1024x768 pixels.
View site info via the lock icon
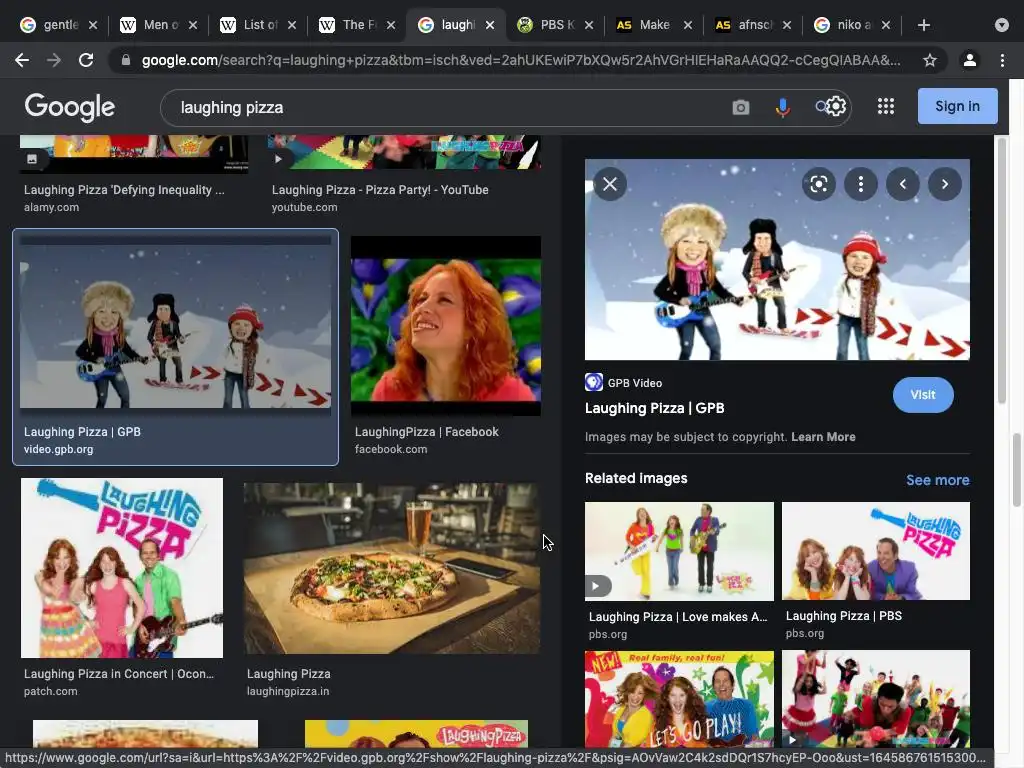pos(125,61)
